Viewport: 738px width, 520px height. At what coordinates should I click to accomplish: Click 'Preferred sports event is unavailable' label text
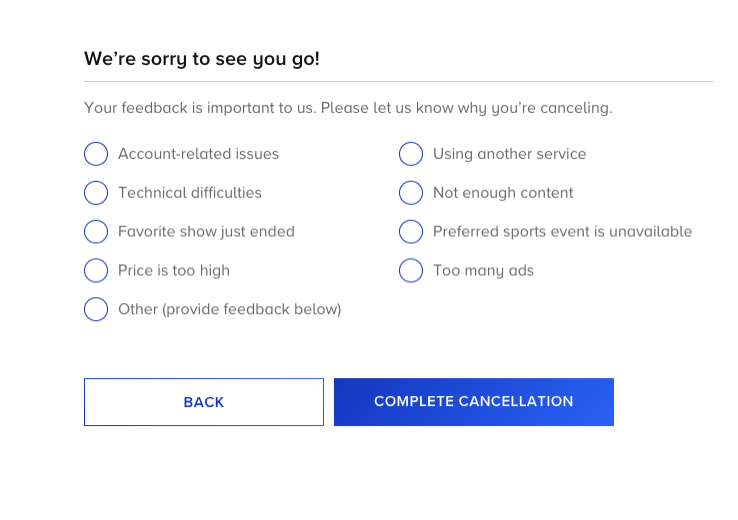point(562,232)
